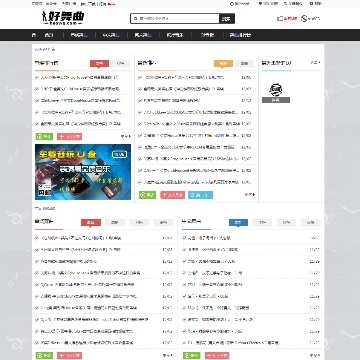Check the first song in the bottom-right list
360x360 pixels.
pyautogui.click(x=184, y=238)
